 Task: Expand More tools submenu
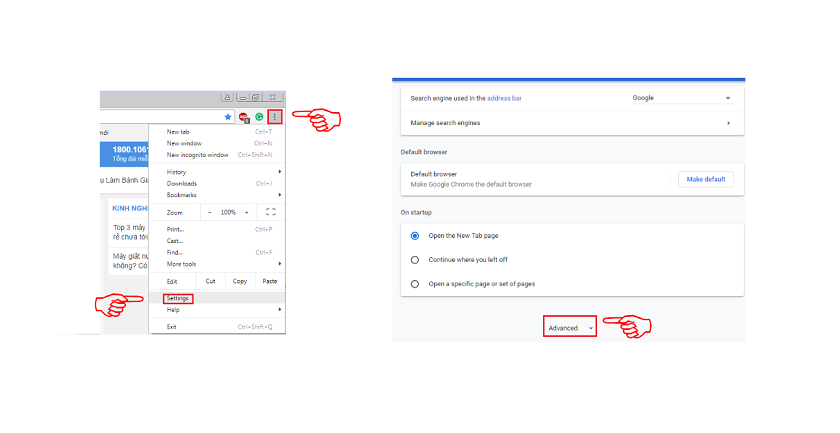click(x=217, y=264)
